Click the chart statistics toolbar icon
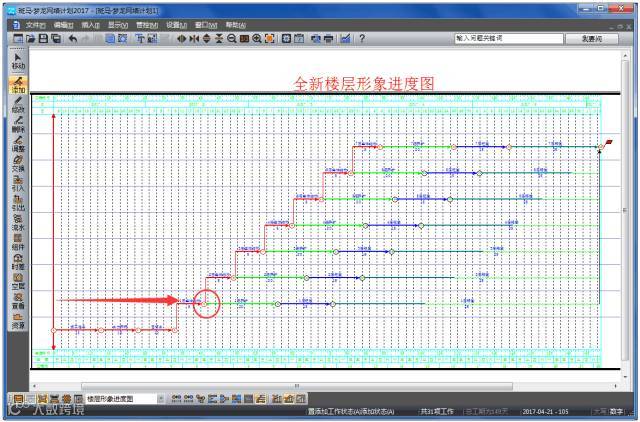 pos(345,39)
